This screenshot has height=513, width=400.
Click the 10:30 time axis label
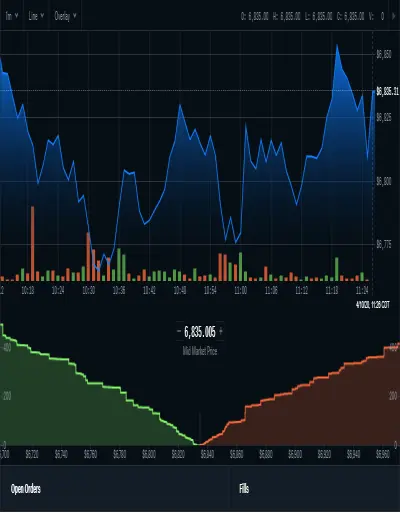pos(89,290)
